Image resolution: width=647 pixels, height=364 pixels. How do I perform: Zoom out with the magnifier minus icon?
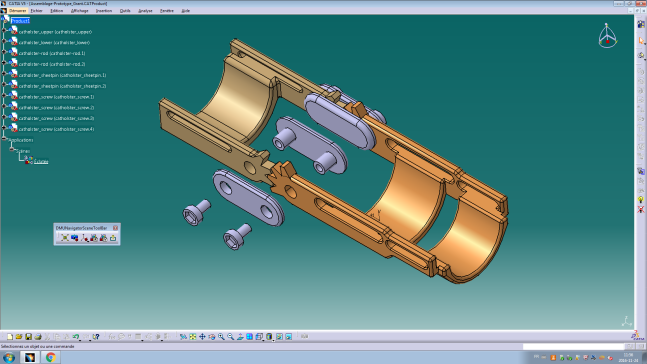click(231, 337)
